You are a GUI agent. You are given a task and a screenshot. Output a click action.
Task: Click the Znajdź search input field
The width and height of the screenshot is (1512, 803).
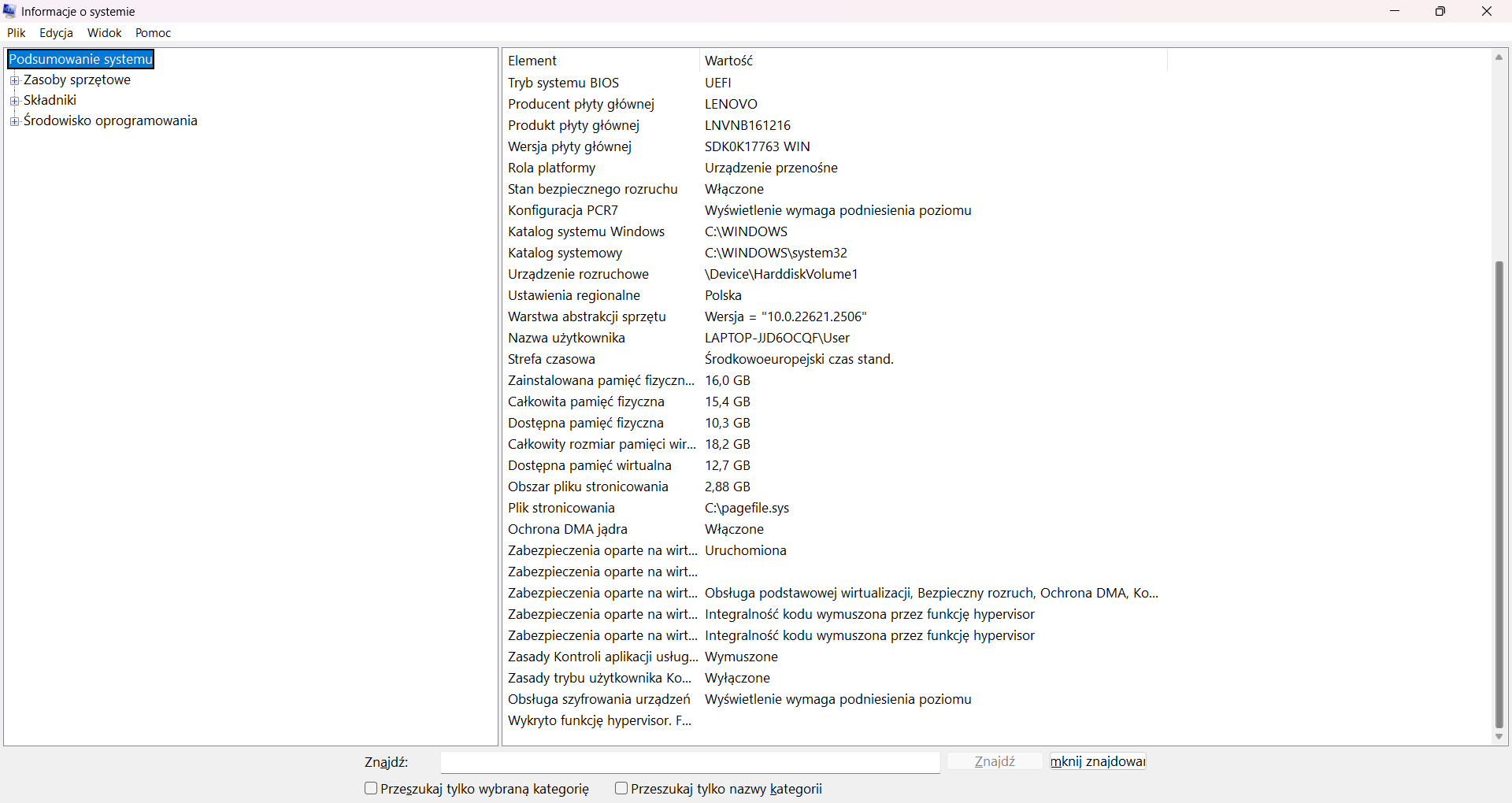pos(690,762)
